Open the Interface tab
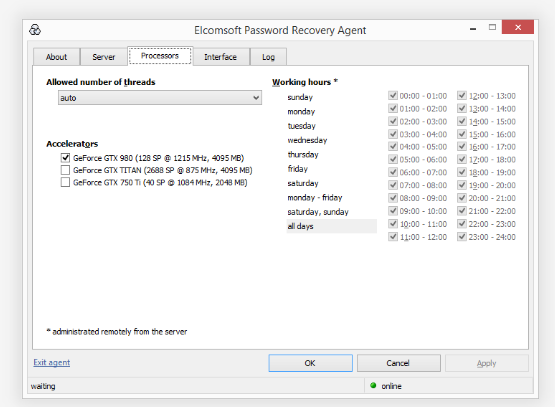555x407 pixels. 220,57
